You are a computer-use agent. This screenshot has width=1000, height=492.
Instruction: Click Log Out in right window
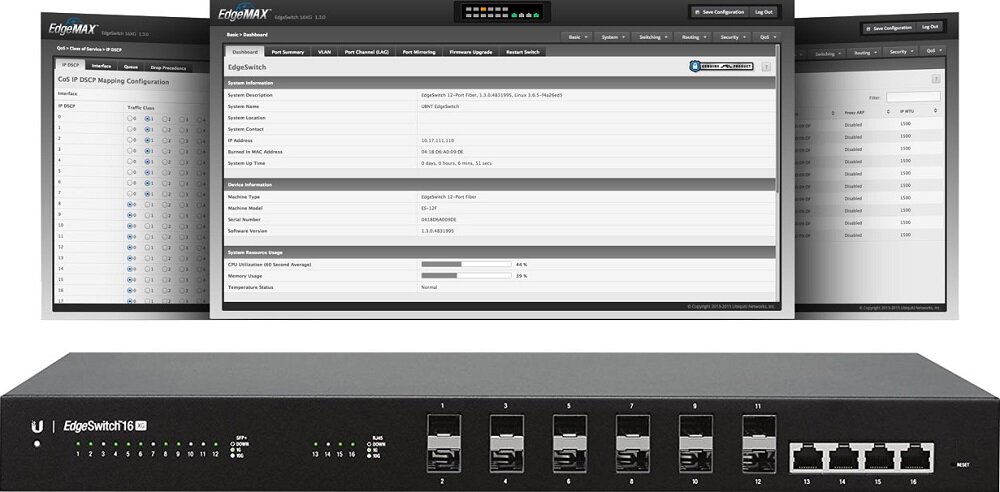tap(930, 27)
